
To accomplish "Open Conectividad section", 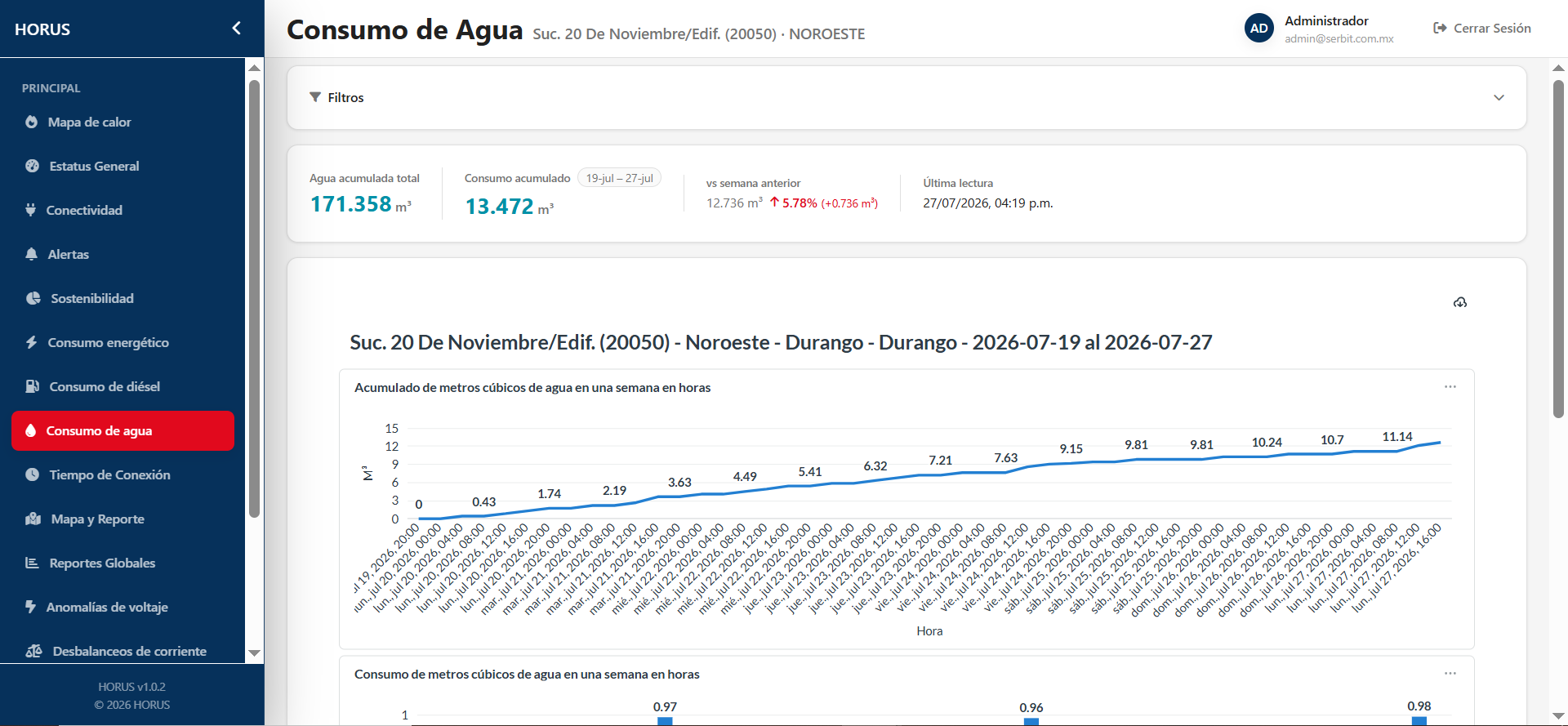I will pyautogui.click(x=122, y=210).
